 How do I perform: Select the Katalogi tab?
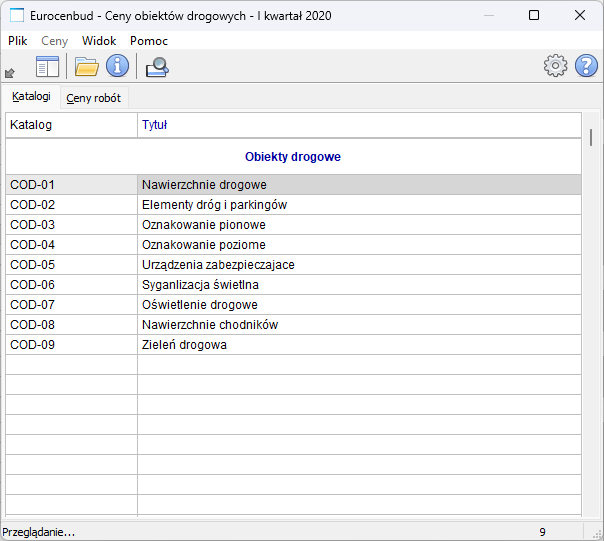pyautogui.click(x=31, y=97)
